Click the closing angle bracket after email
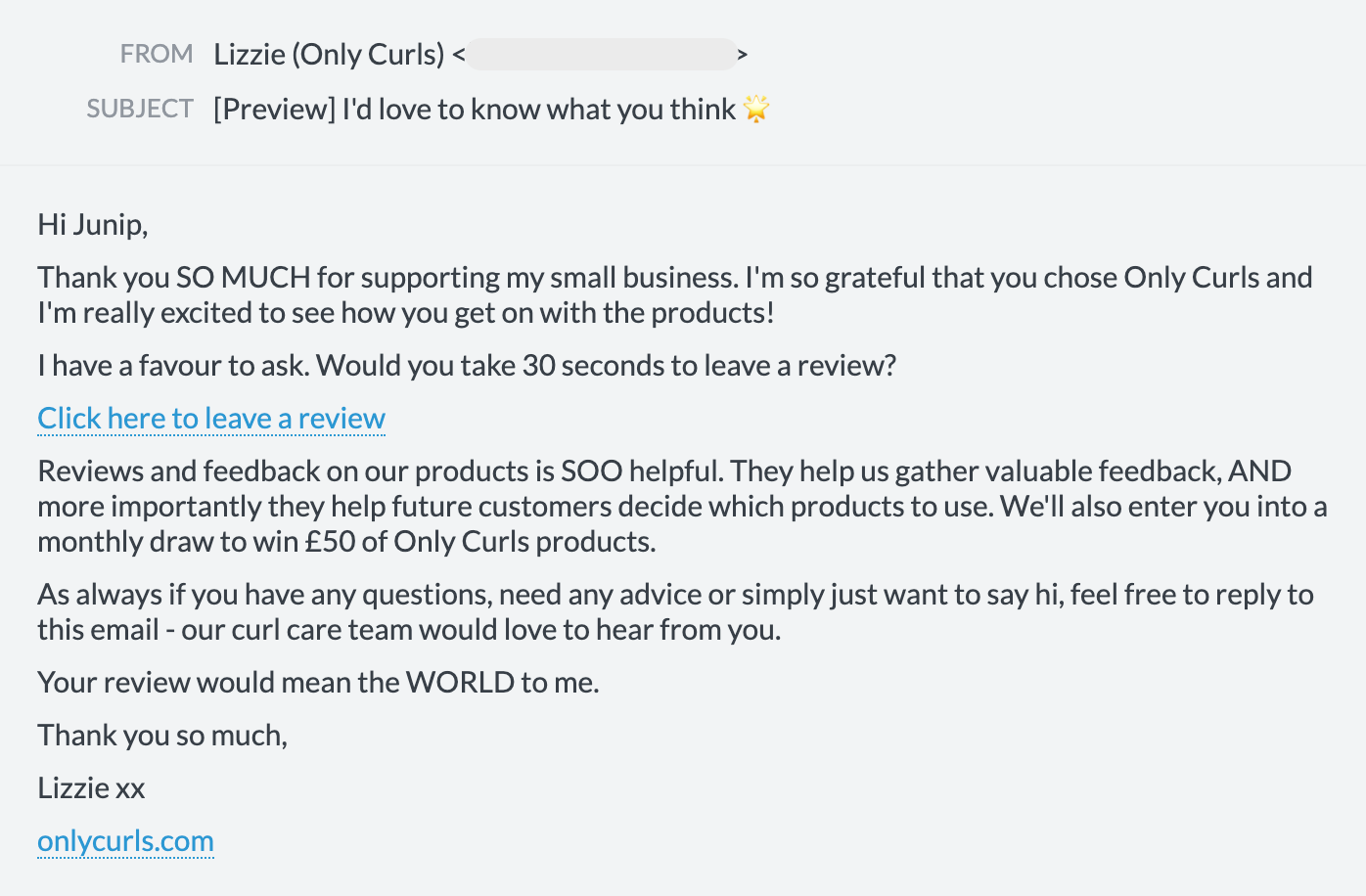This screenshot has height=896, width=1366. pos(743,55)
